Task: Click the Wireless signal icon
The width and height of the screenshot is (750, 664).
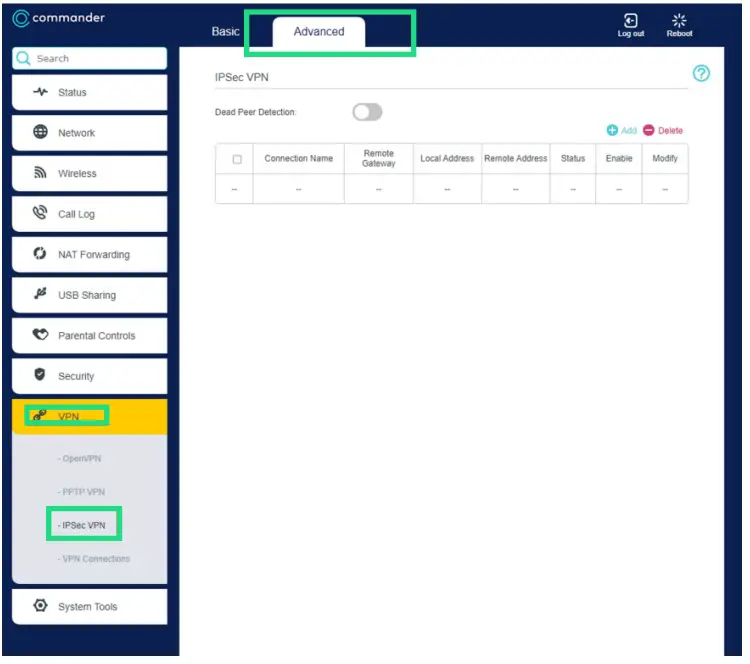Action: [x=41, y=173]
